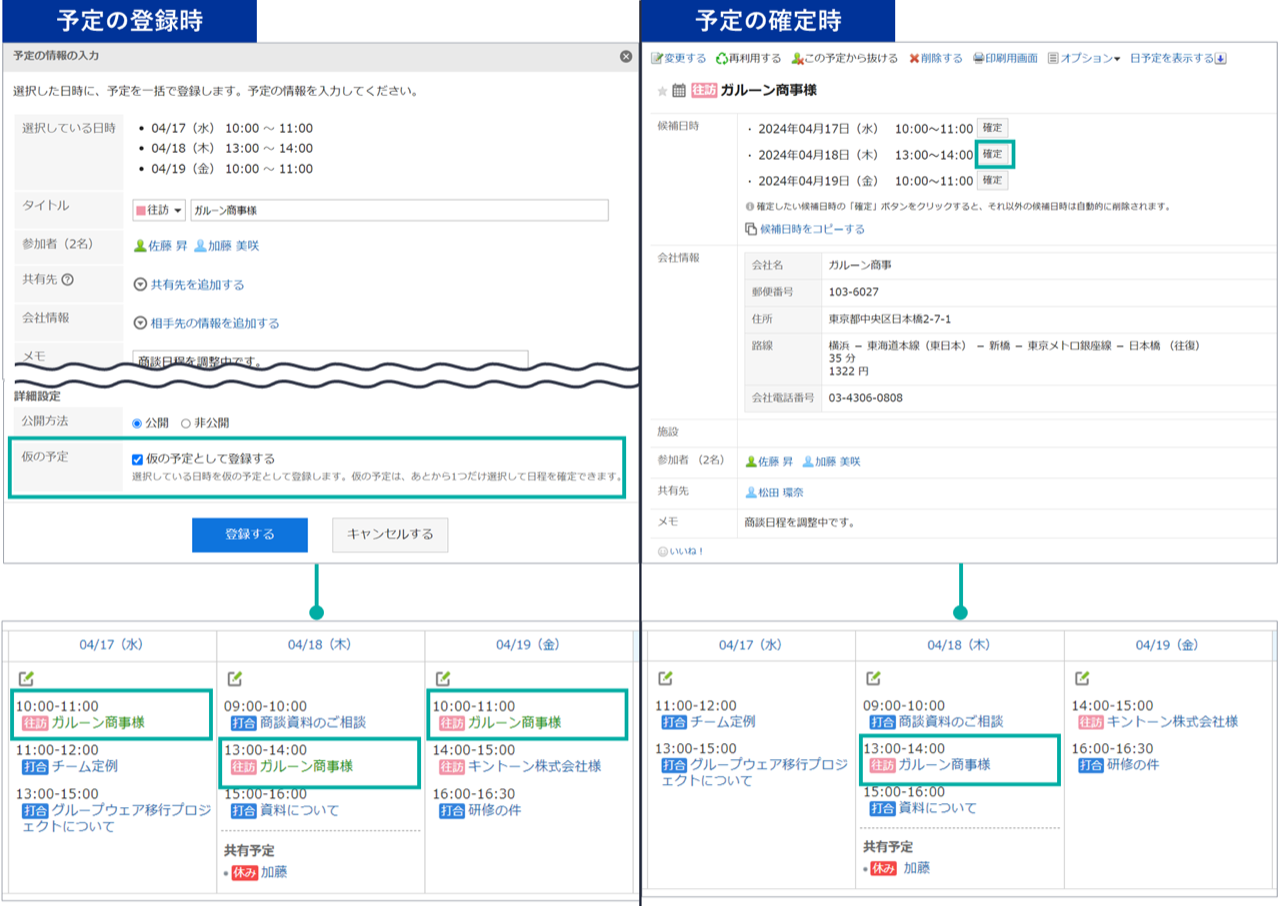
Task: Click participant 加藤 美咲 in registration dialog
Action: [x=227, y=246]
